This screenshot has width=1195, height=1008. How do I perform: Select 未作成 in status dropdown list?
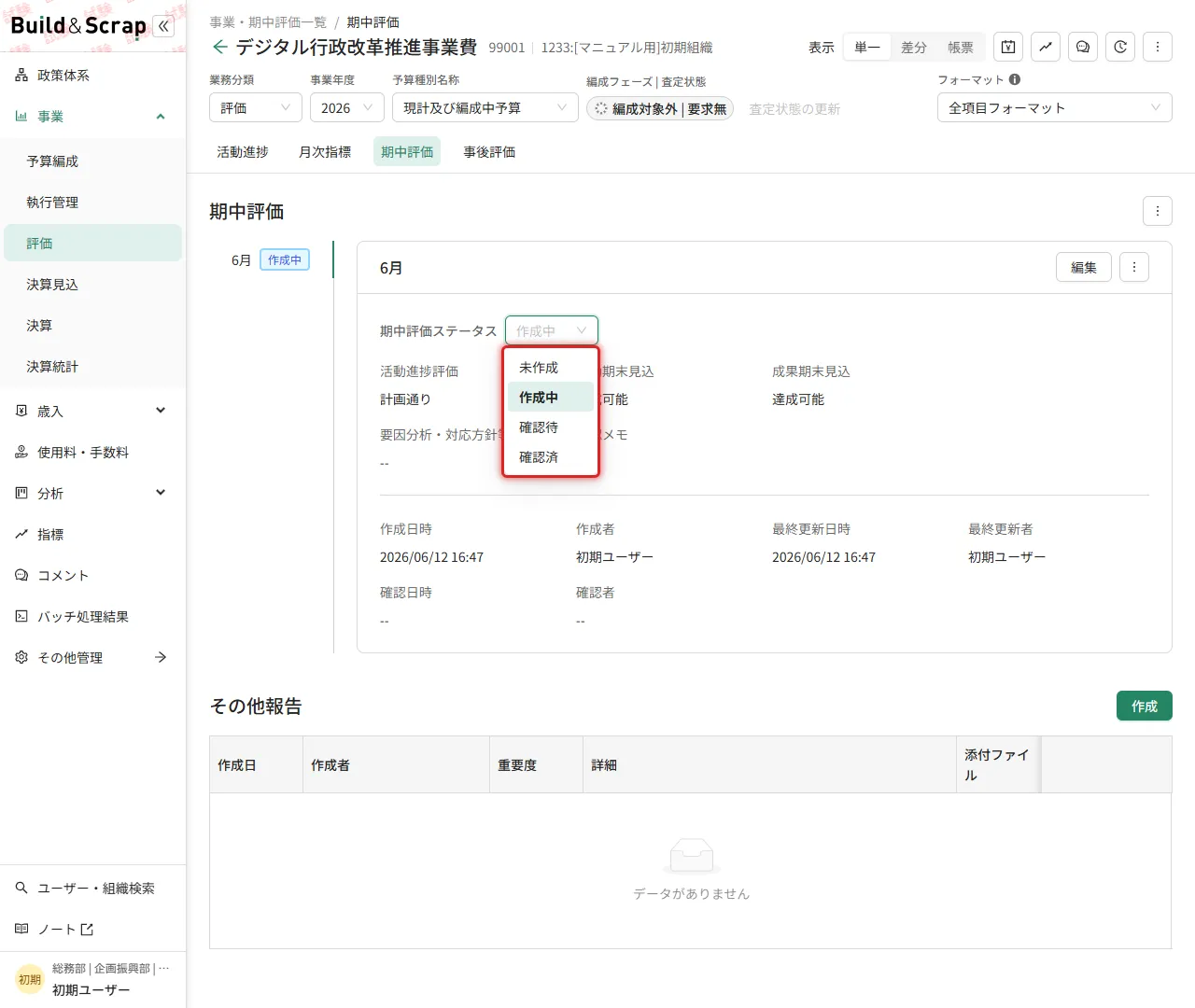[x=551, y=368]
